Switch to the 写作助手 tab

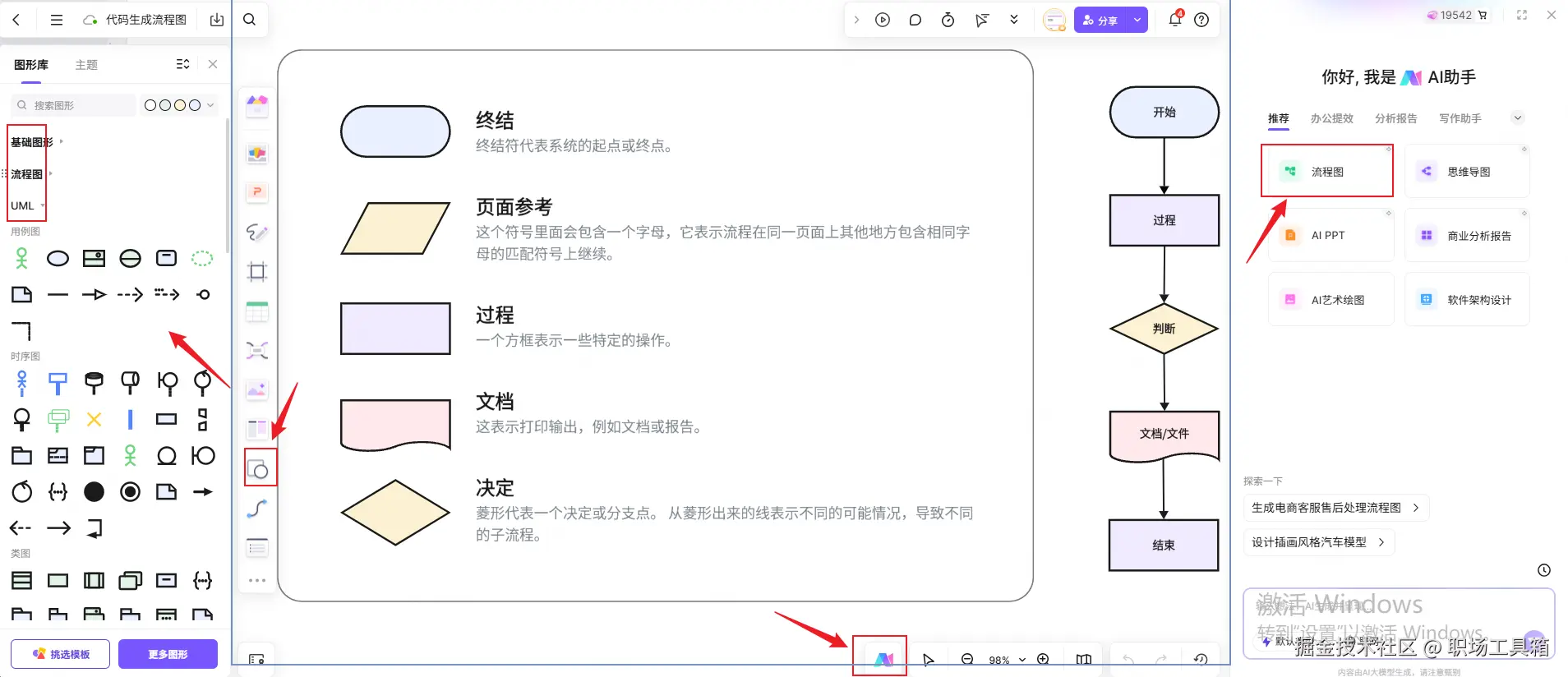click(x=1460, y=118)
